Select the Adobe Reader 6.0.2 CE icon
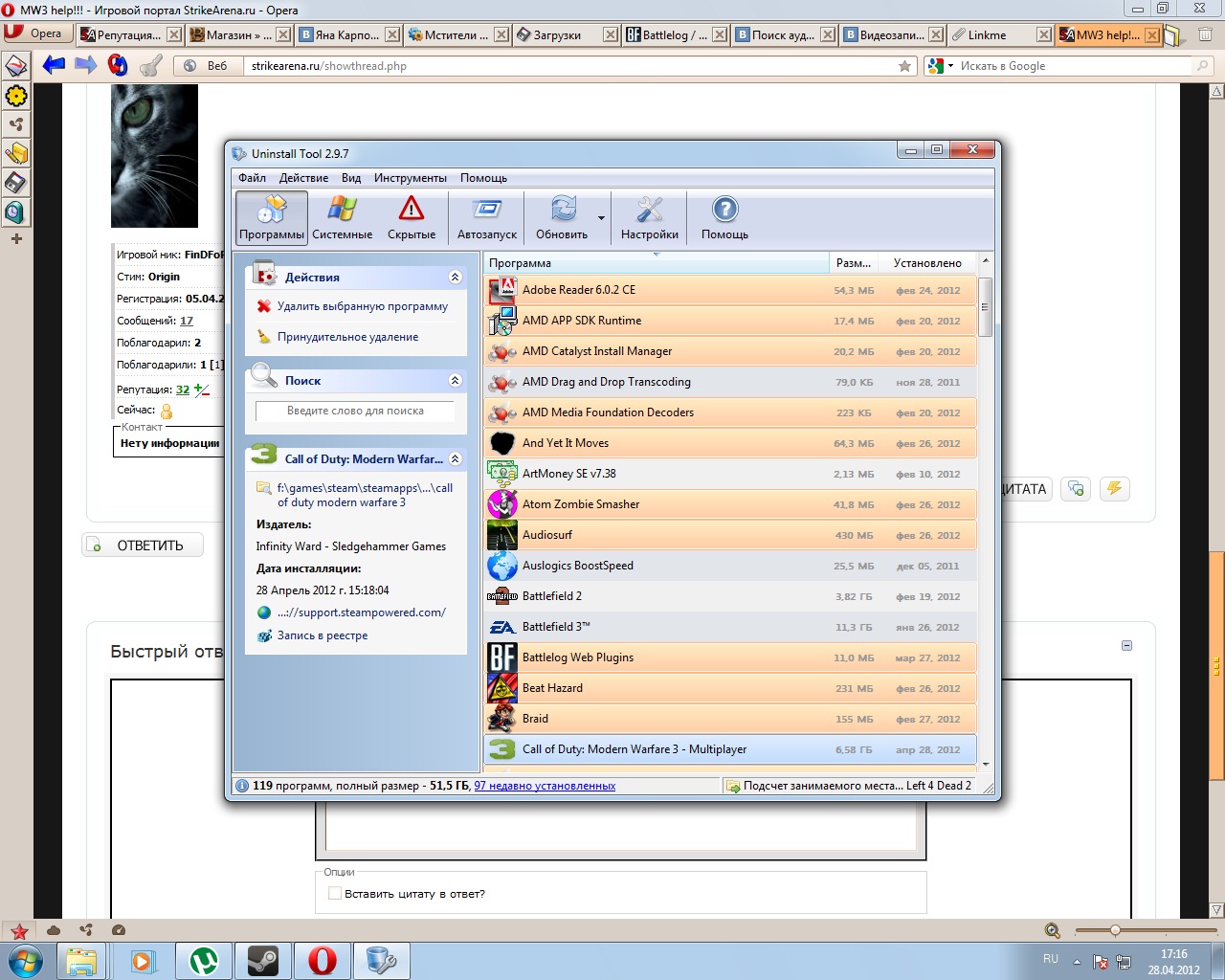Viewport: 1225px width, 980px height. (x=502, y=290)
